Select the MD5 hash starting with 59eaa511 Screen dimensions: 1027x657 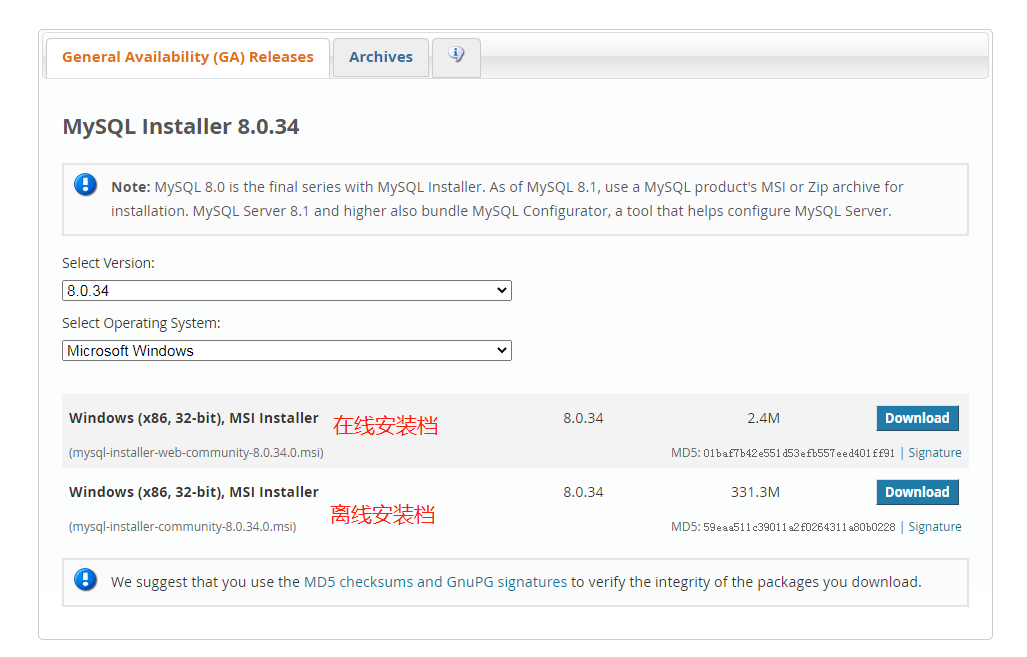point(799,527)
